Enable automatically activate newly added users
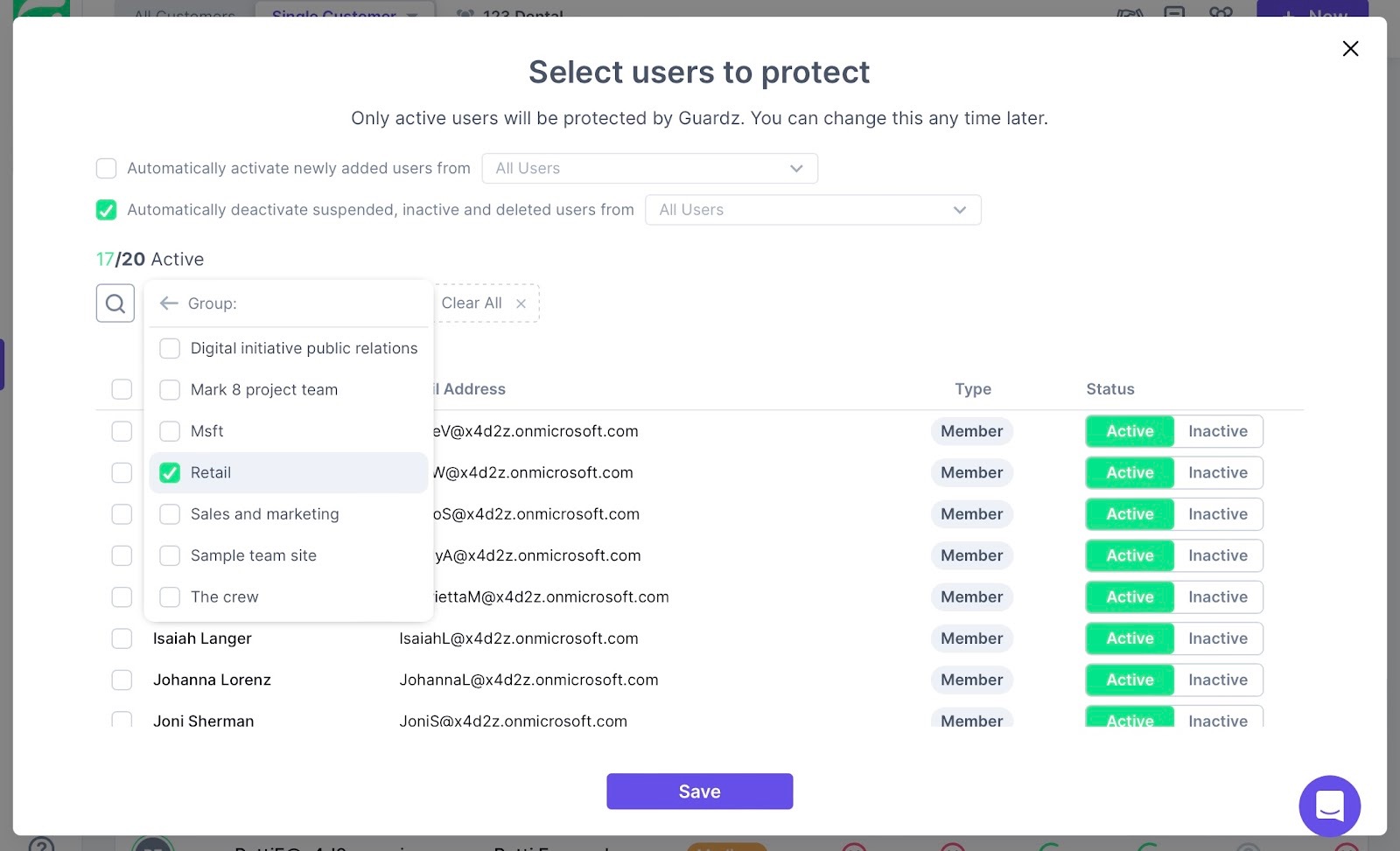The width and height of the screenshot is (1400, 851). pyautogui.click(x=106, y=168)
